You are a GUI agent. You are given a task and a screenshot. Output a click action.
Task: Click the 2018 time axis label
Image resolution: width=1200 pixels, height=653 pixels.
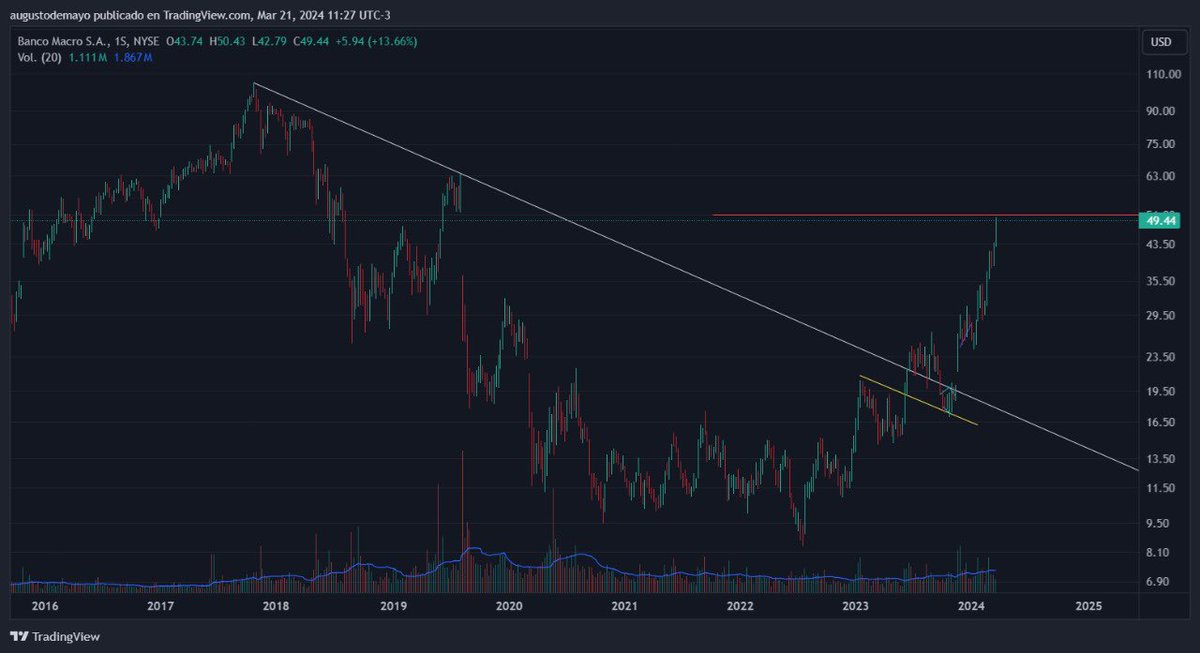coord(277,606)
